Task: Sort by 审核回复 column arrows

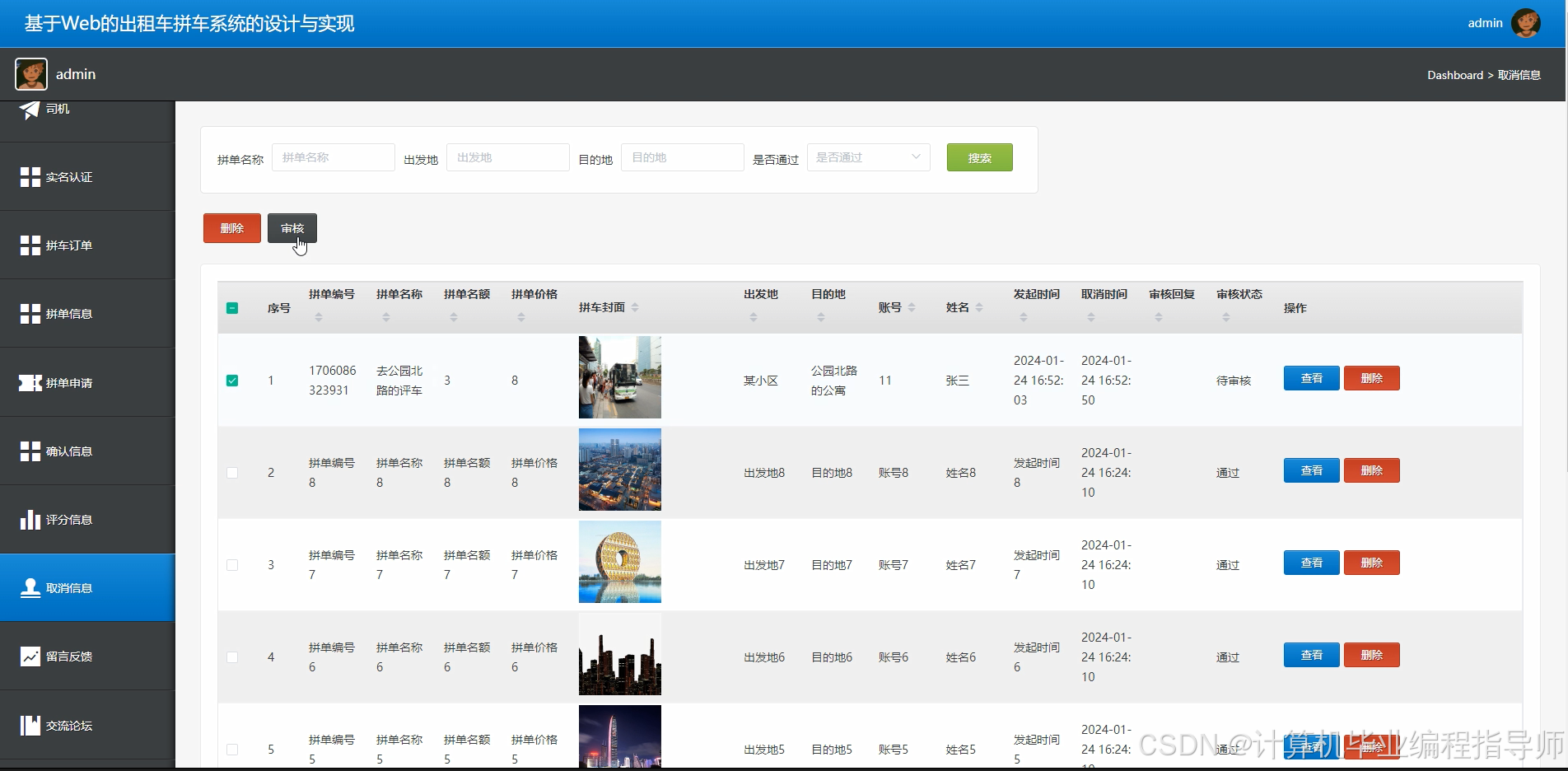Action: point(1159,317)
